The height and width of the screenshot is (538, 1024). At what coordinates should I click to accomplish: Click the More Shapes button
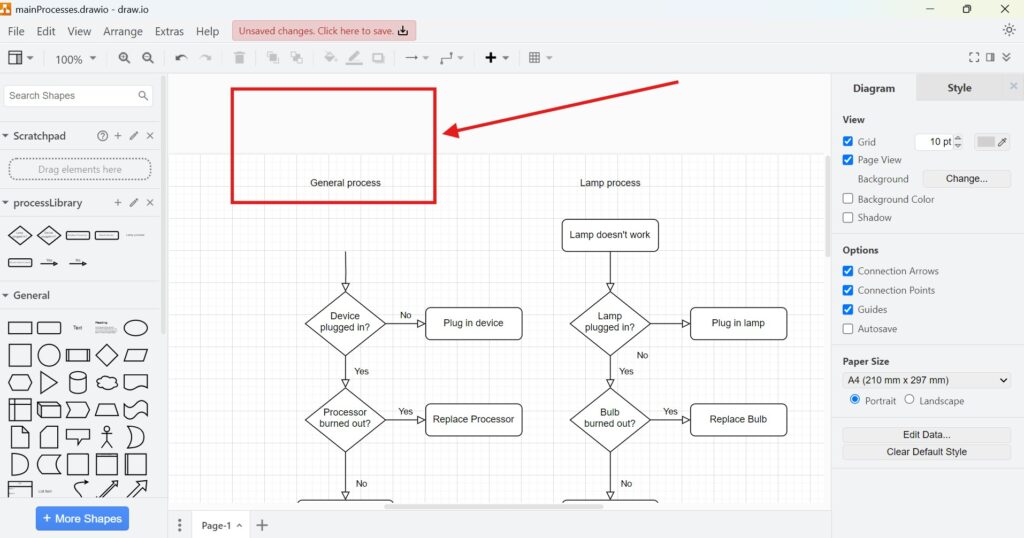pos(82,518)
